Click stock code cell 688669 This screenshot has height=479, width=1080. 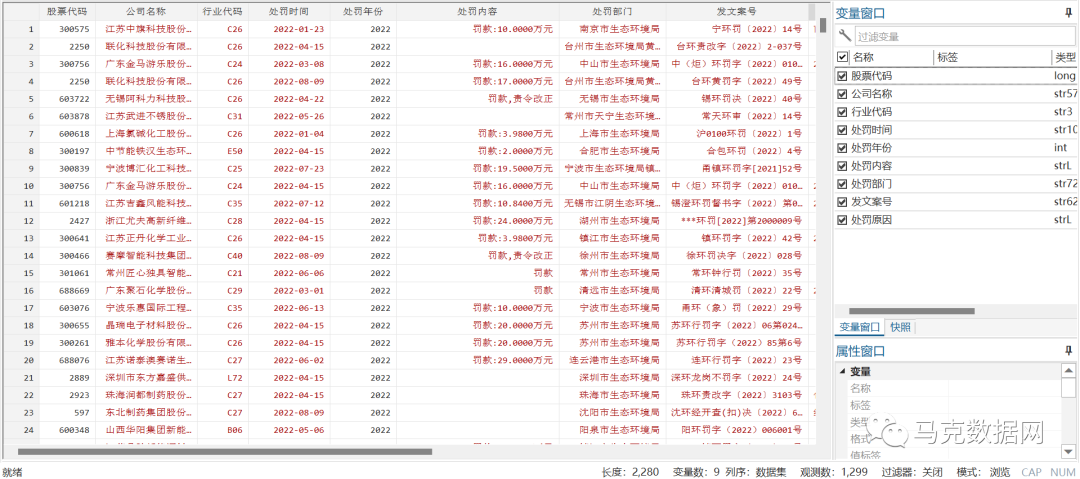tap(67, 290)
